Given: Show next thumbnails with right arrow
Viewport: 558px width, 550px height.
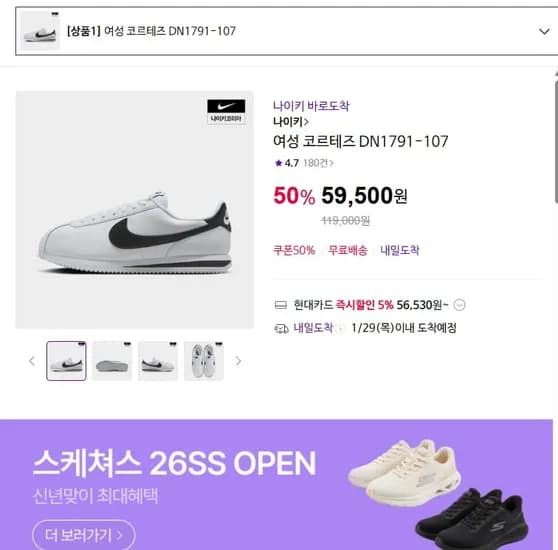Looking at the screenshot, I should click(x=238, y=361).
